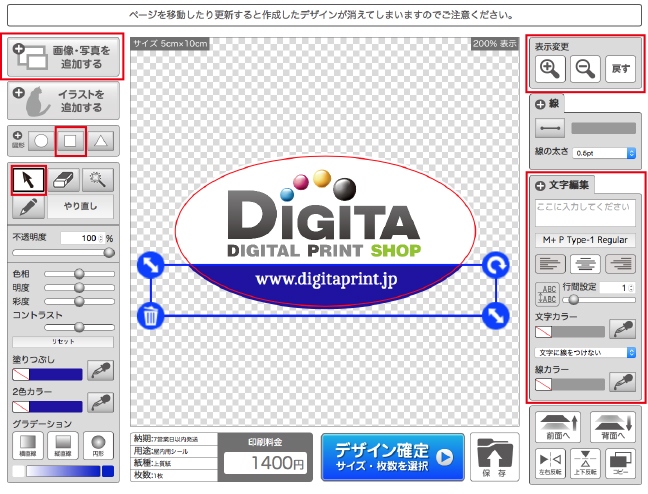Select the pencil drawing tool
This screenshot has height=494, width=648.
[x=28, y=207]
